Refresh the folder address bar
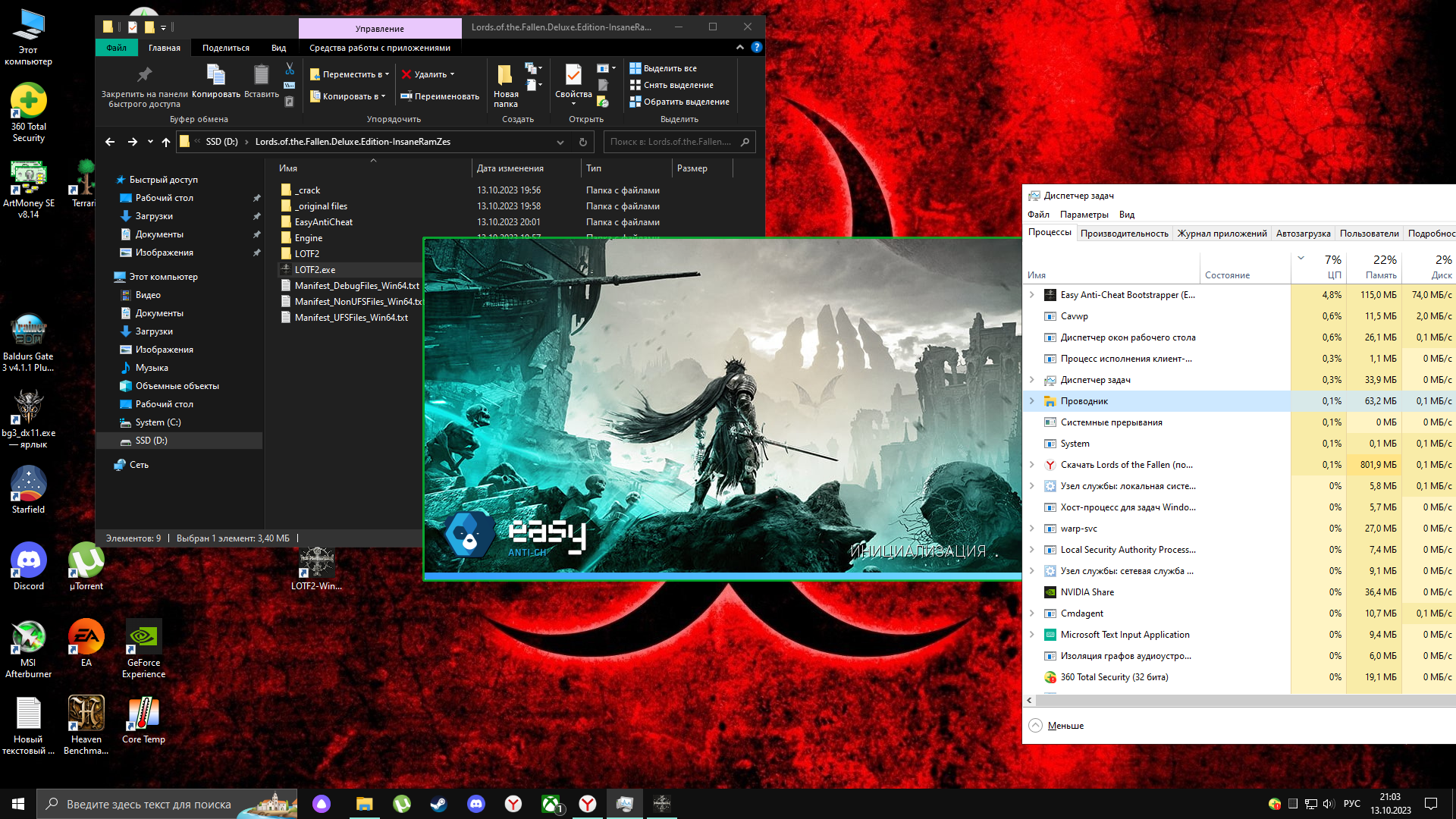The height and width of the screenshot is (819, 1456). (582, 142)
